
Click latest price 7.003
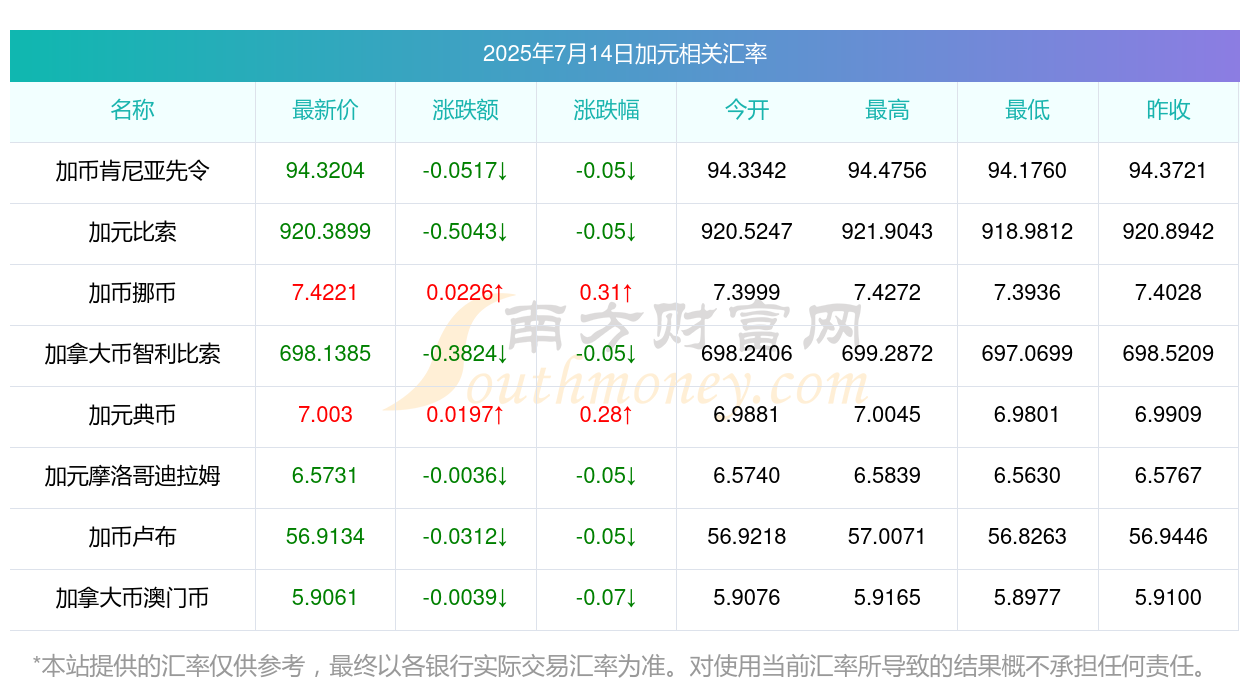pyautogui.click(x=325, y=415)
